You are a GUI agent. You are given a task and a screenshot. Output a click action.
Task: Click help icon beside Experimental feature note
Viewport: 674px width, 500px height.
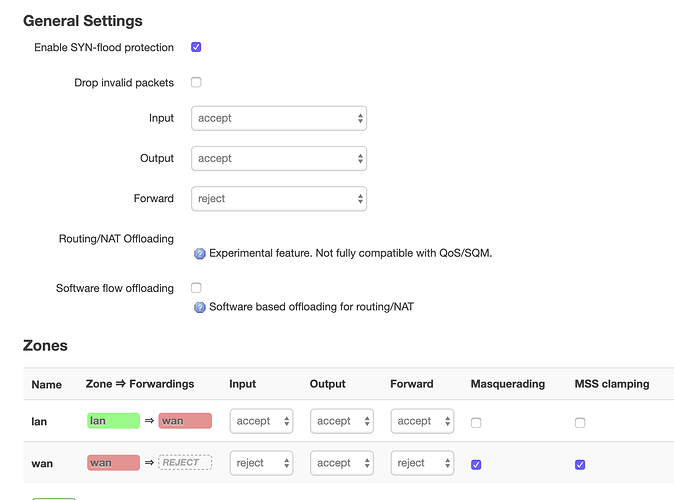(199, 254)
